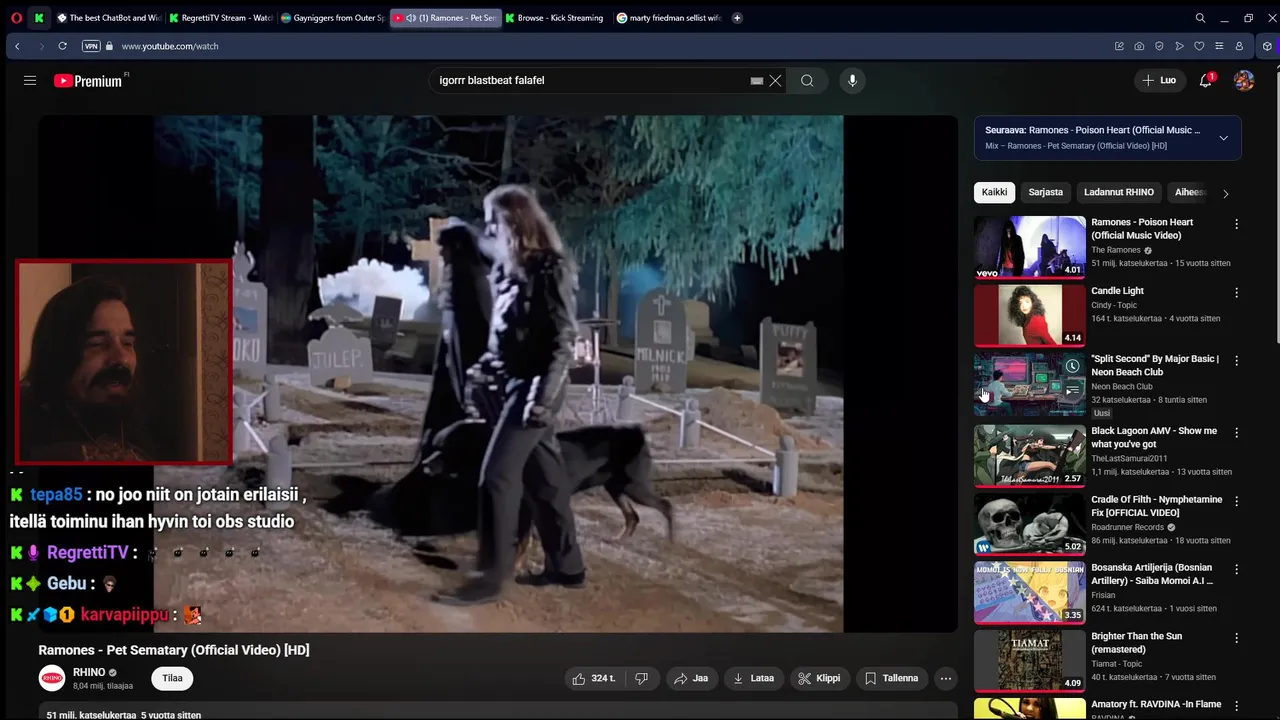Screen dimensions: 1280x720
Task: Run the search with the magnifier button
Action: click(x=807, y=81)
